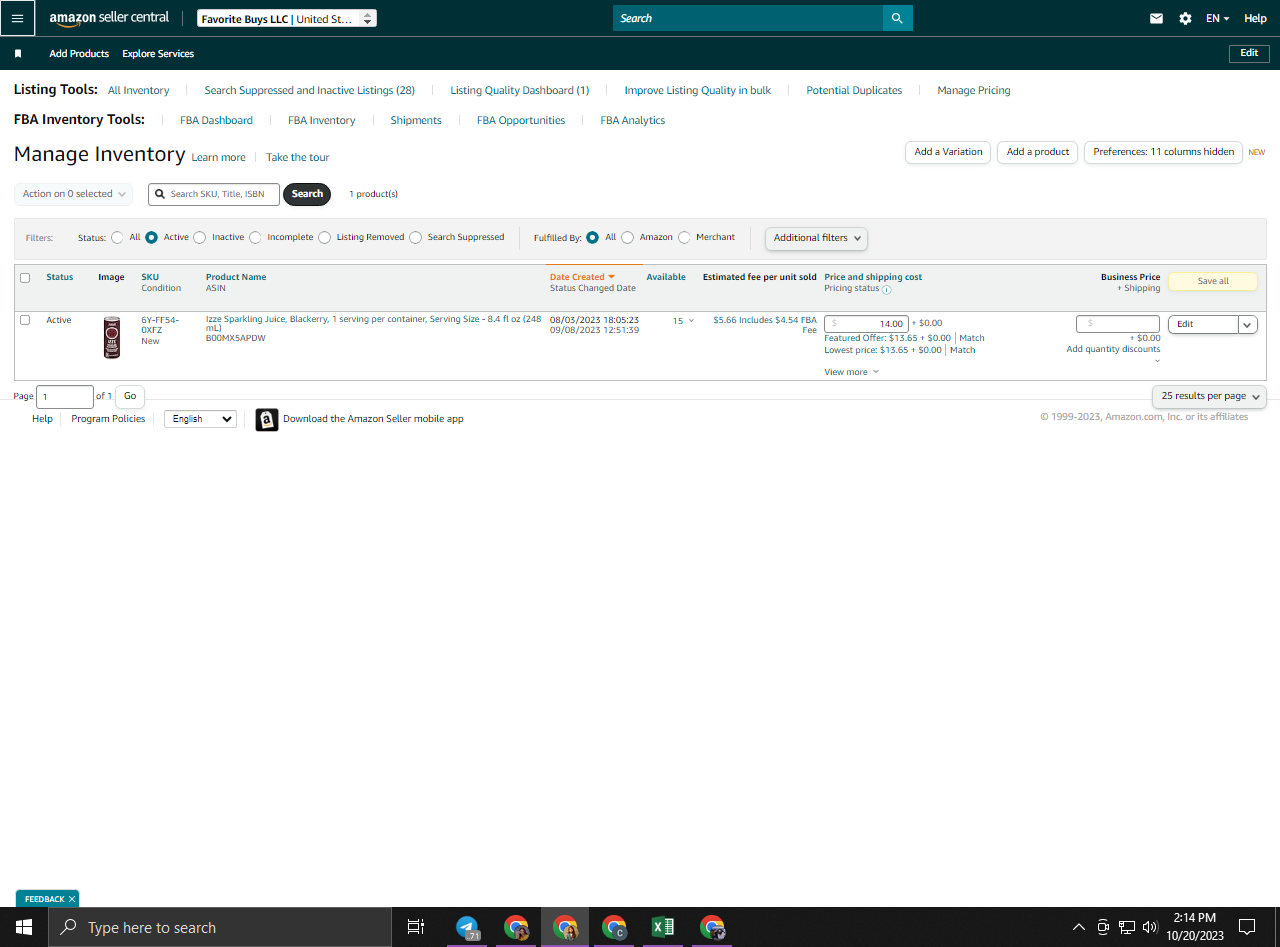Open the settings gear icon

click(1185, 18)
